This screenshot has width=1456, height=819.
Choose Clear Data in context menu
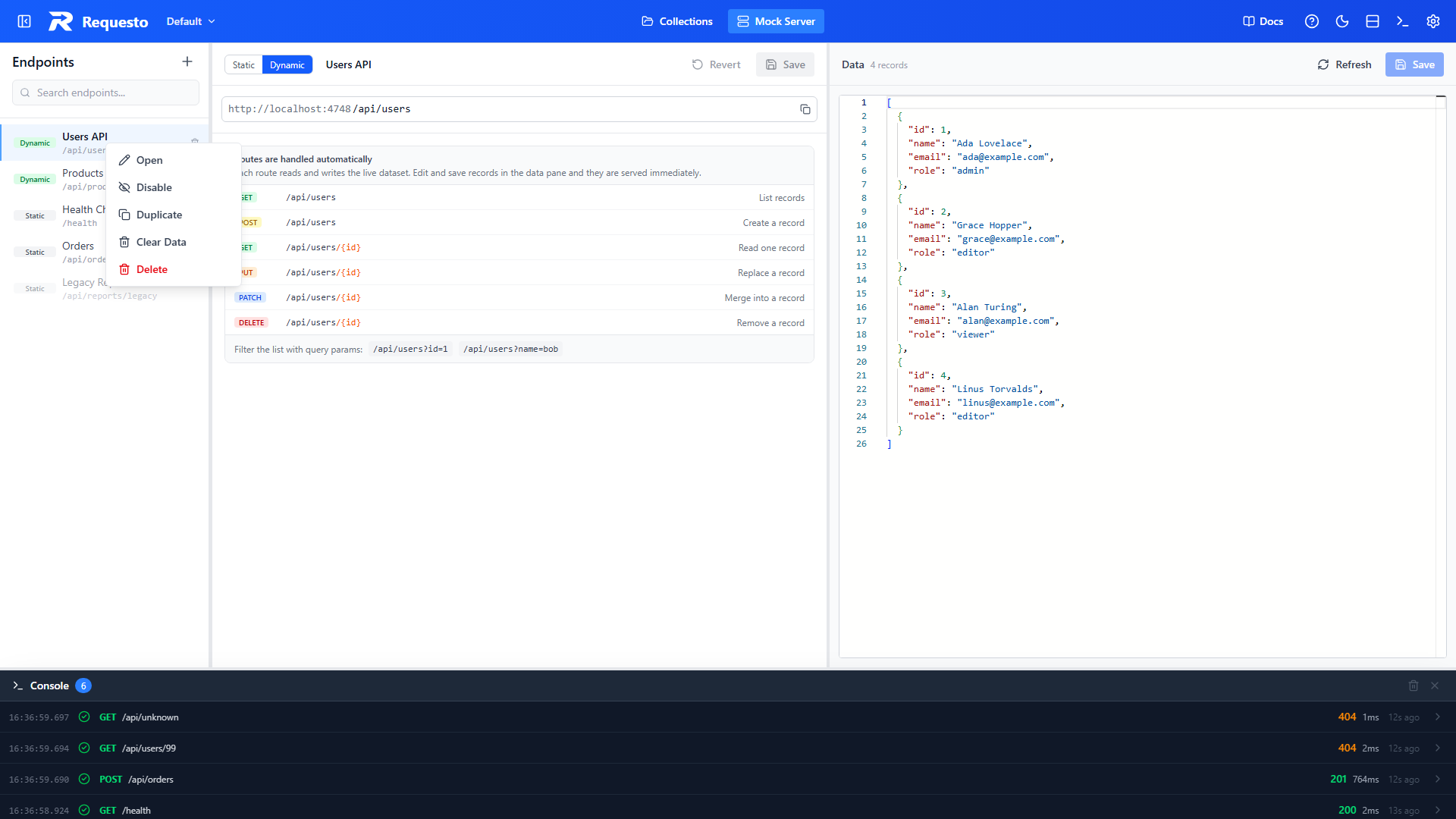(x=174, y=242)
